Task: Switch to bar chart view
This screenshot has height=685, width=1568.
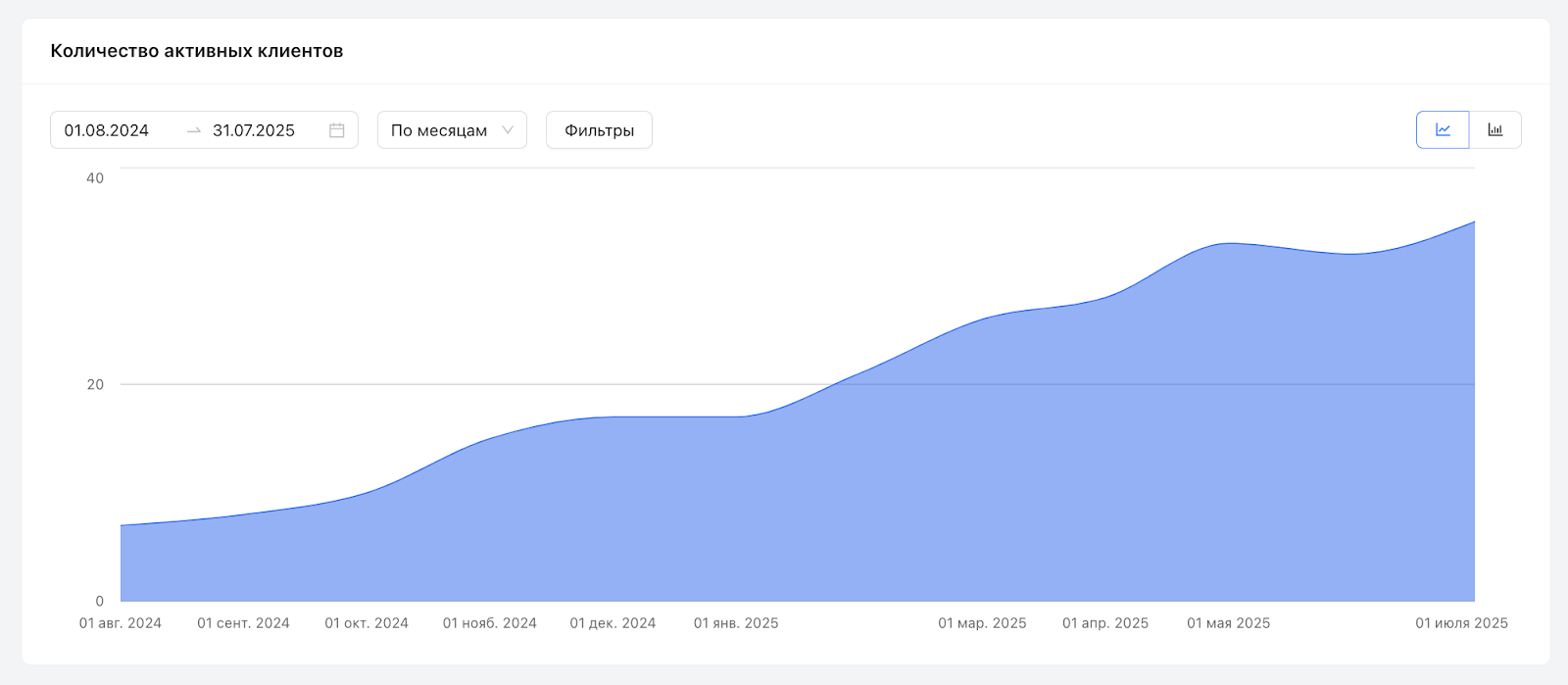Action: pos(1495,130)
